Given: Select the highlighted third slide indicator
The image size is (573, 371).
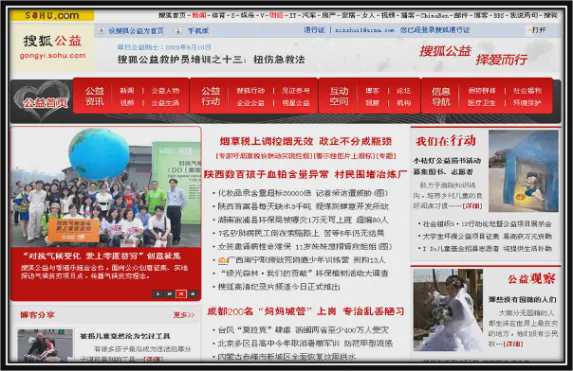Looking at the screenshot, I should point(181,294).
